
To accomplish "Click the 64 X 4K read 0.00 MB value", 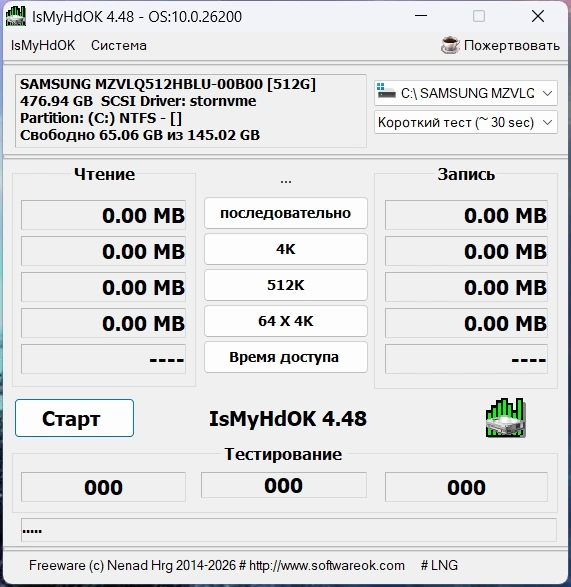I will coord(103,323).
